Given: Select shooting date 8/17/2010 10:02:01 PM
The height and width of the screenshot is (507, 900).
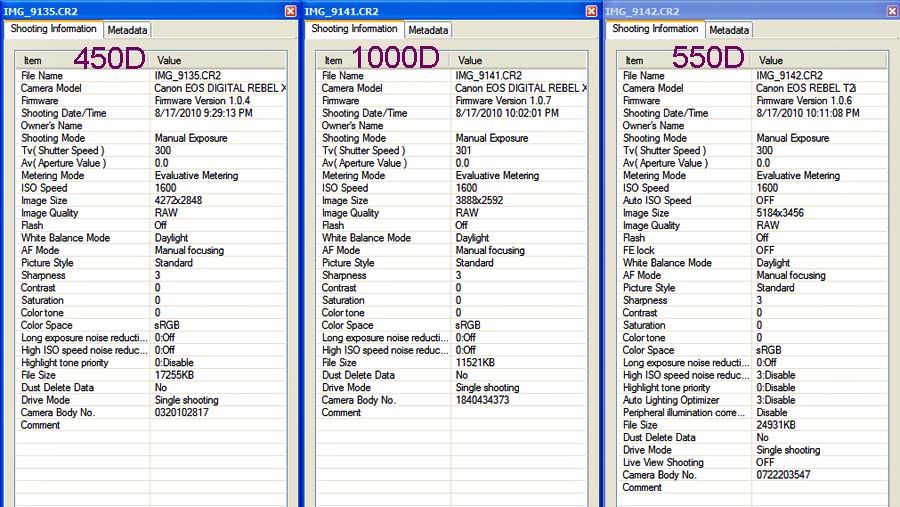Looking at the screenshot, I should [x=507, y=113].
